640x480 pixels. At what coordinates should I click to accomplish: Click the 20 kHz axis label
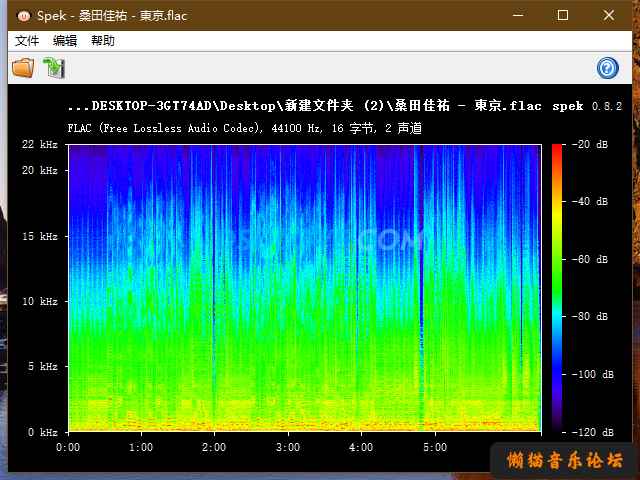(x=40, y=170)
